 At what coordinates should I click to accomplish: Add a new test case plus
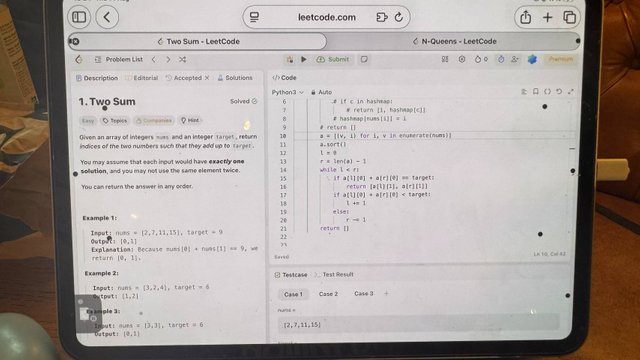386,293
